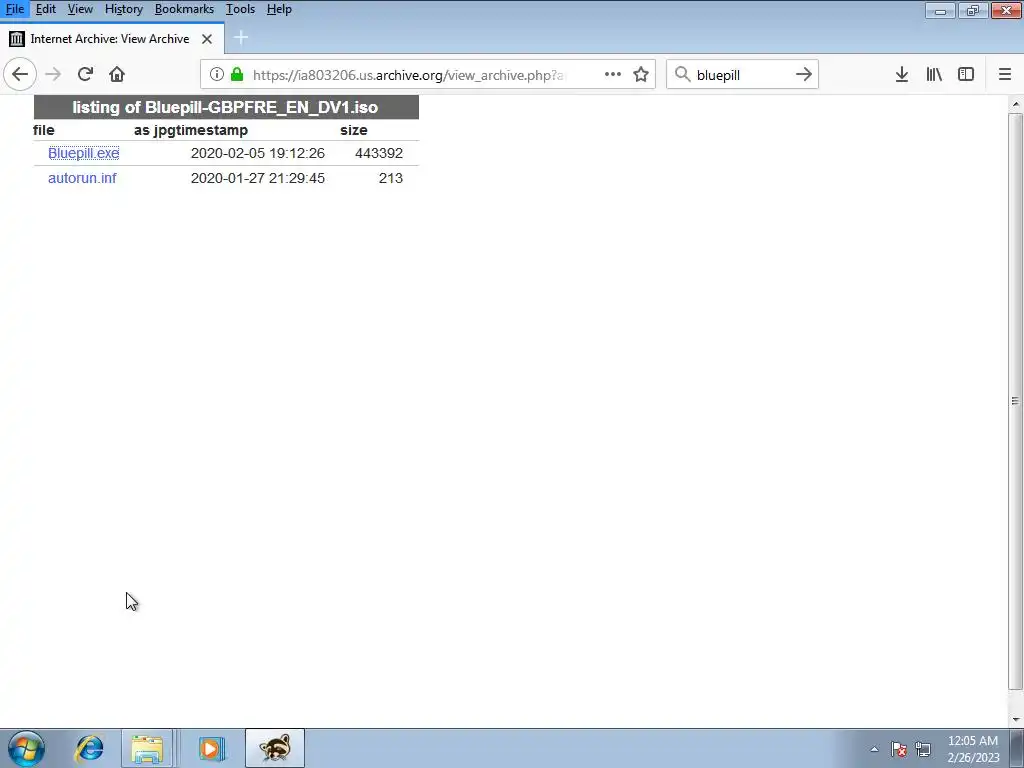Screen dimensions: 1024x768
Task: Open the autorun.inf file link
Action: (82, 178)
